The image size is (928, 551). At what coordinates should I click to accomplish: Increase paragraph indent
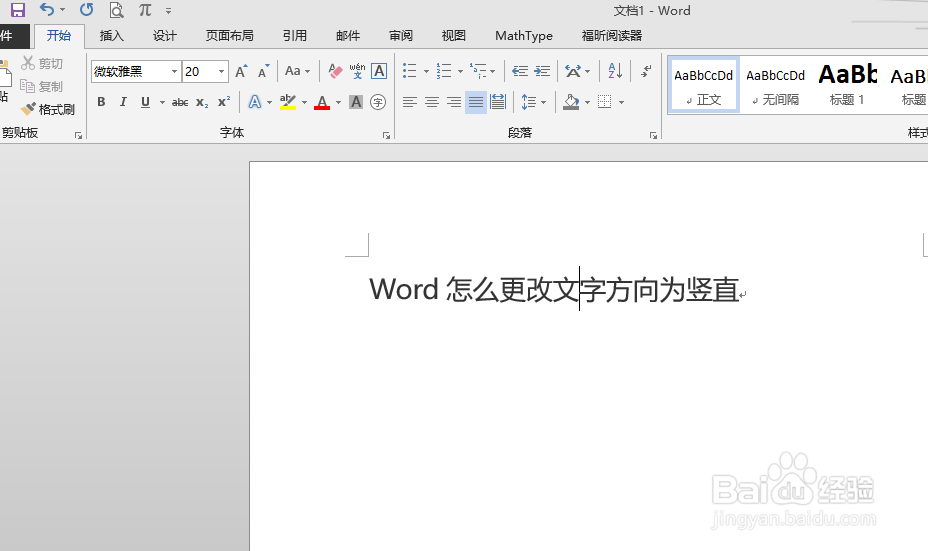542,71
